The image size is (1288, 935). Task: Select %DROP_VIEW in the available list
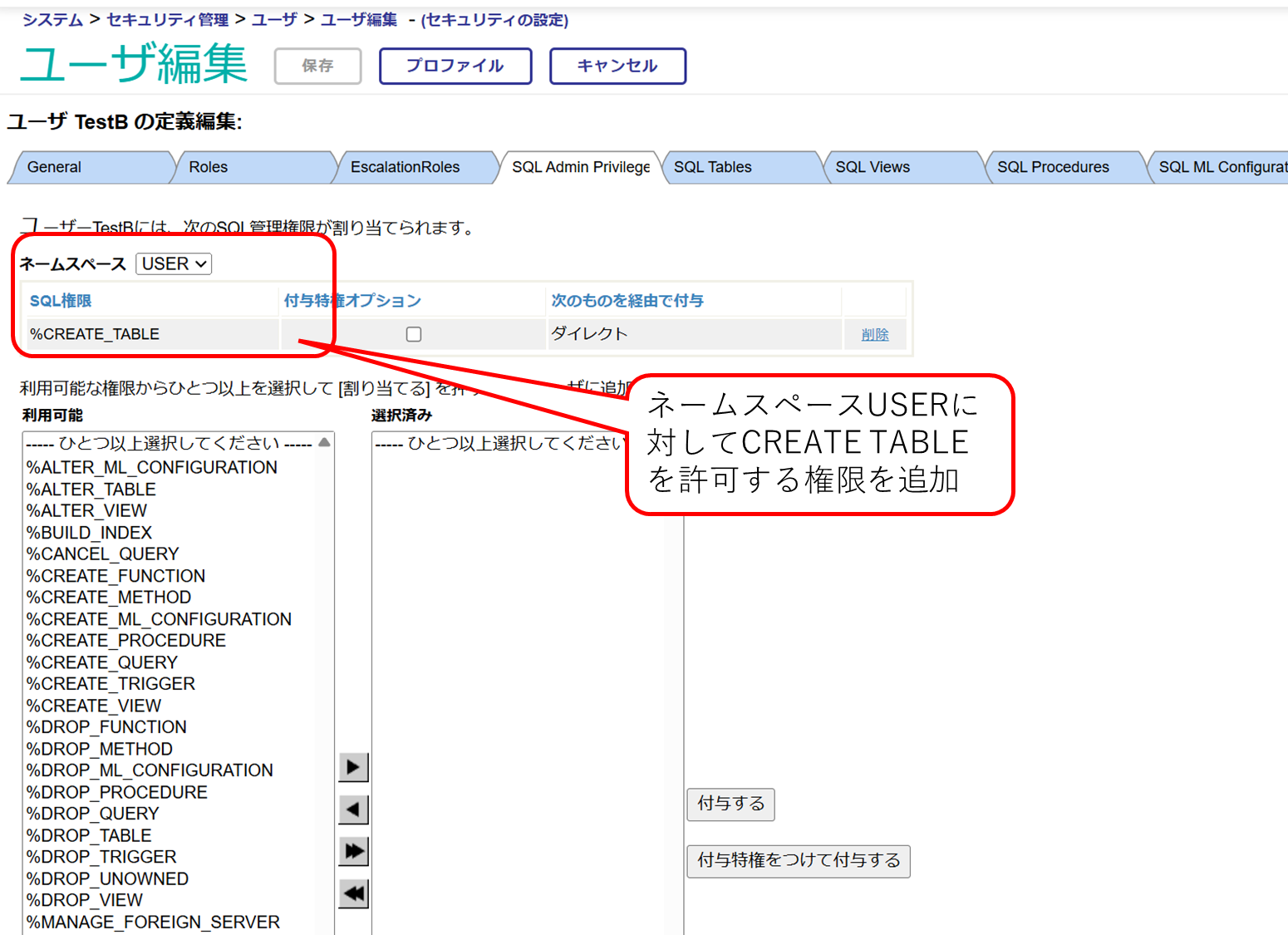tap(85, 900)
